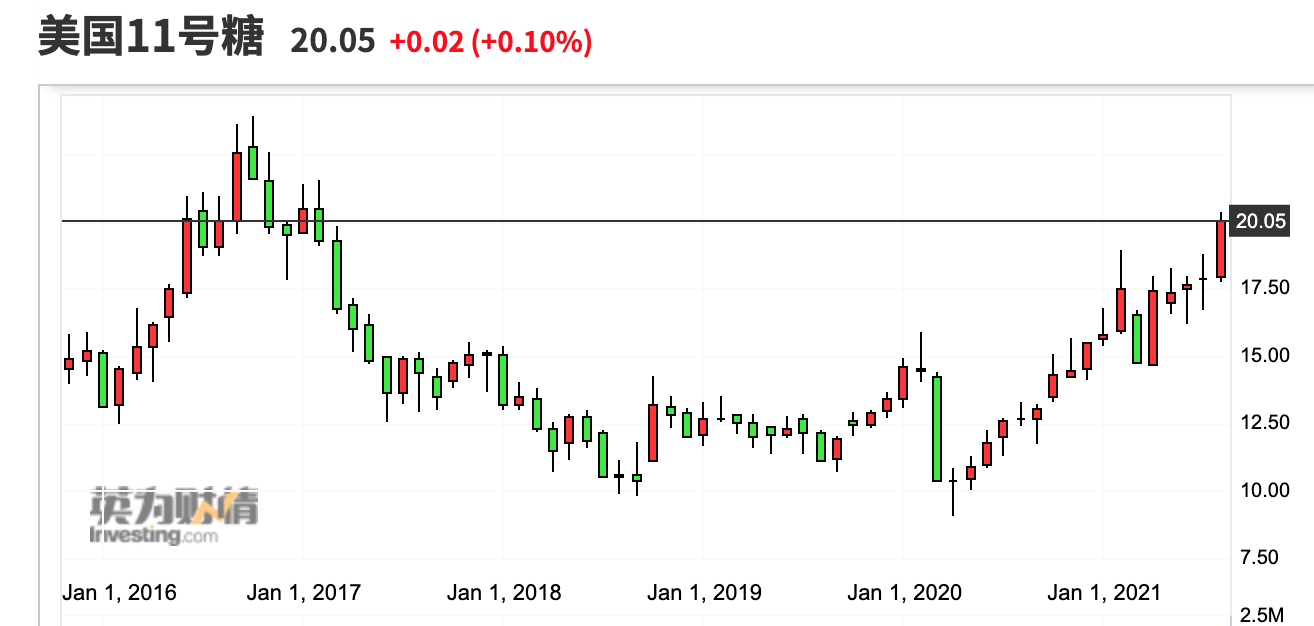Click the Jan 1, 2020 date label

pyautogui.click(x=904, y=593)
